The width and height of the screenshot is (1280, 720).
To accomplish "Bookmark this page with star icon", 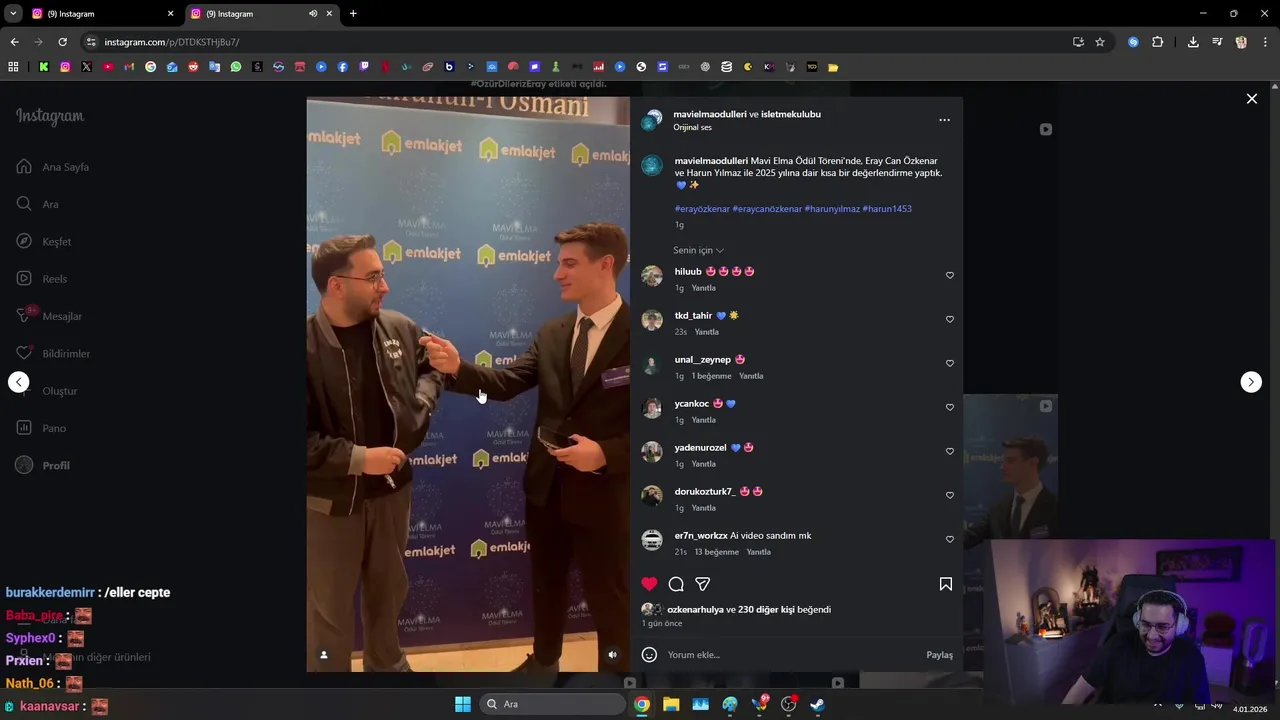I will point(1100,42).
